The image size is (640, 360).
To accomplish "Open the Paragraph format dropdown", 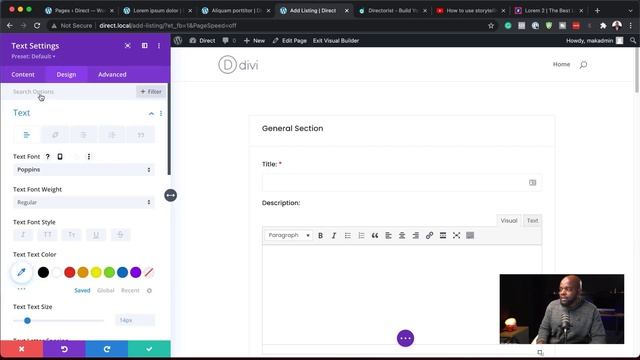I will point(289,236).
